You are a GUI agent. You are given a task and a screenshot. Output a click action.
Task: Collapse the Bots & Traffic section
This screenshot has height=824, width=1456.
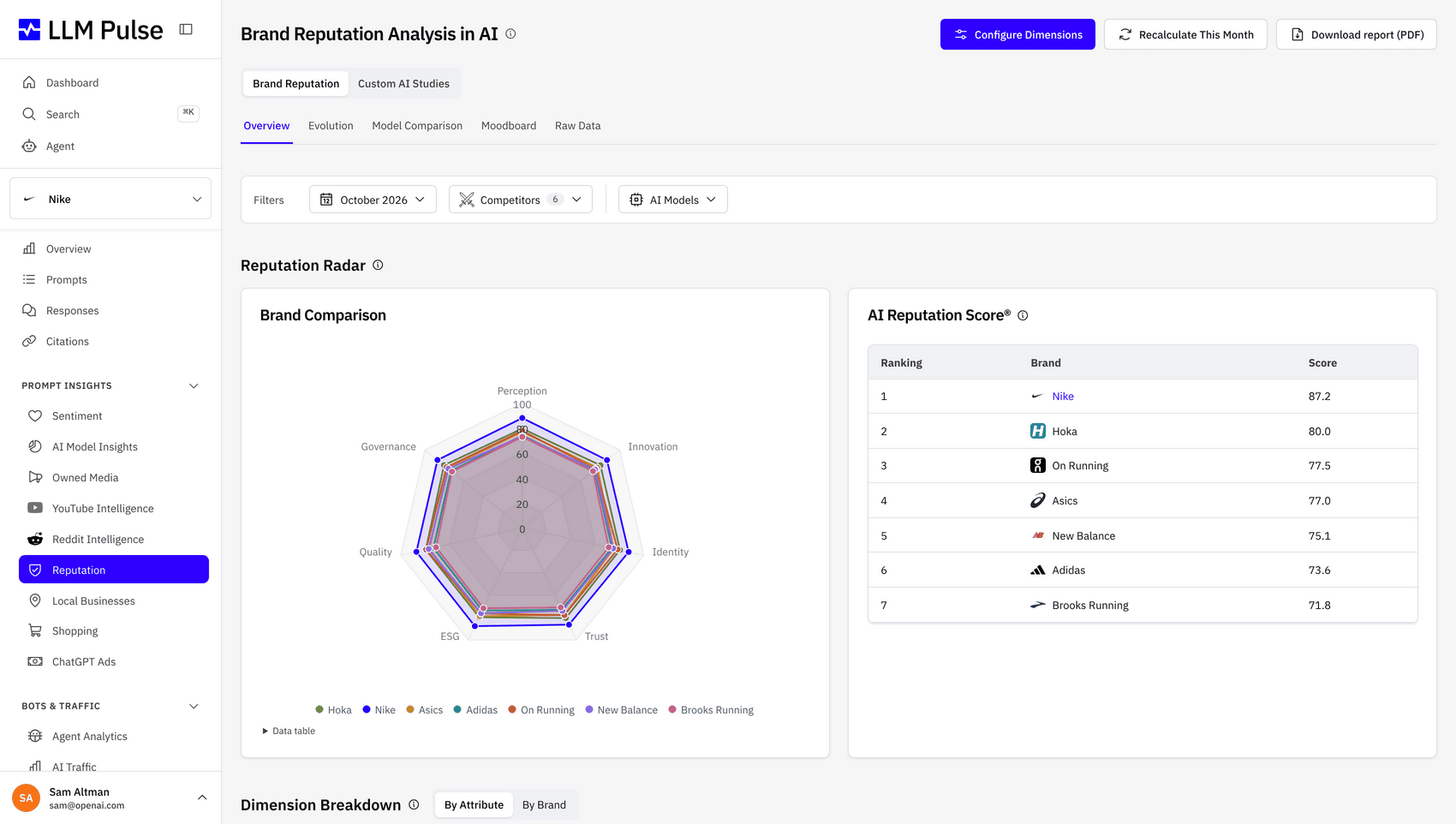pyautogui.click(x=194, y=706)
